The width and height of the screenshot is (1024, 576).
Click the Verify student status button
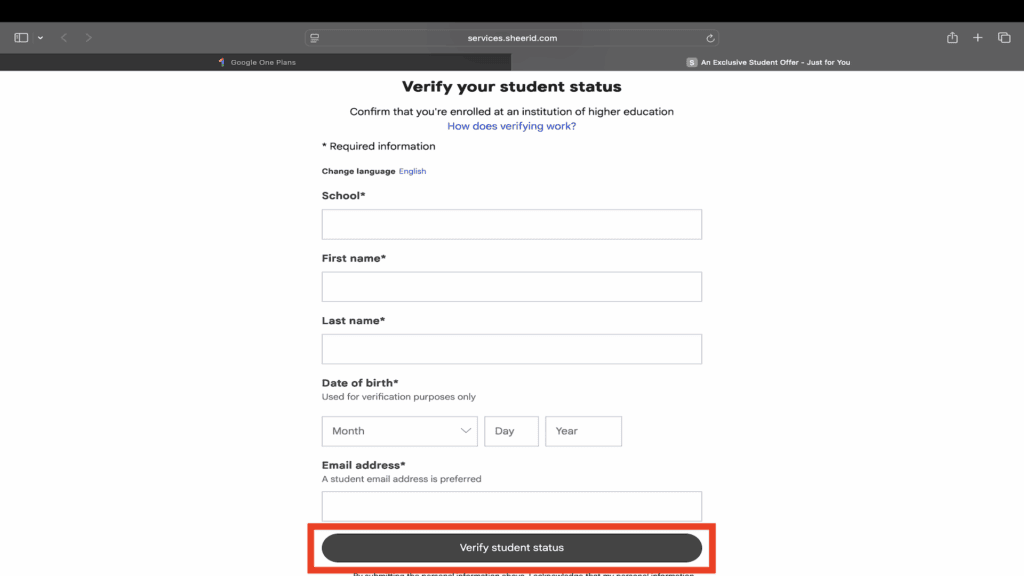[x=511, y=547]
